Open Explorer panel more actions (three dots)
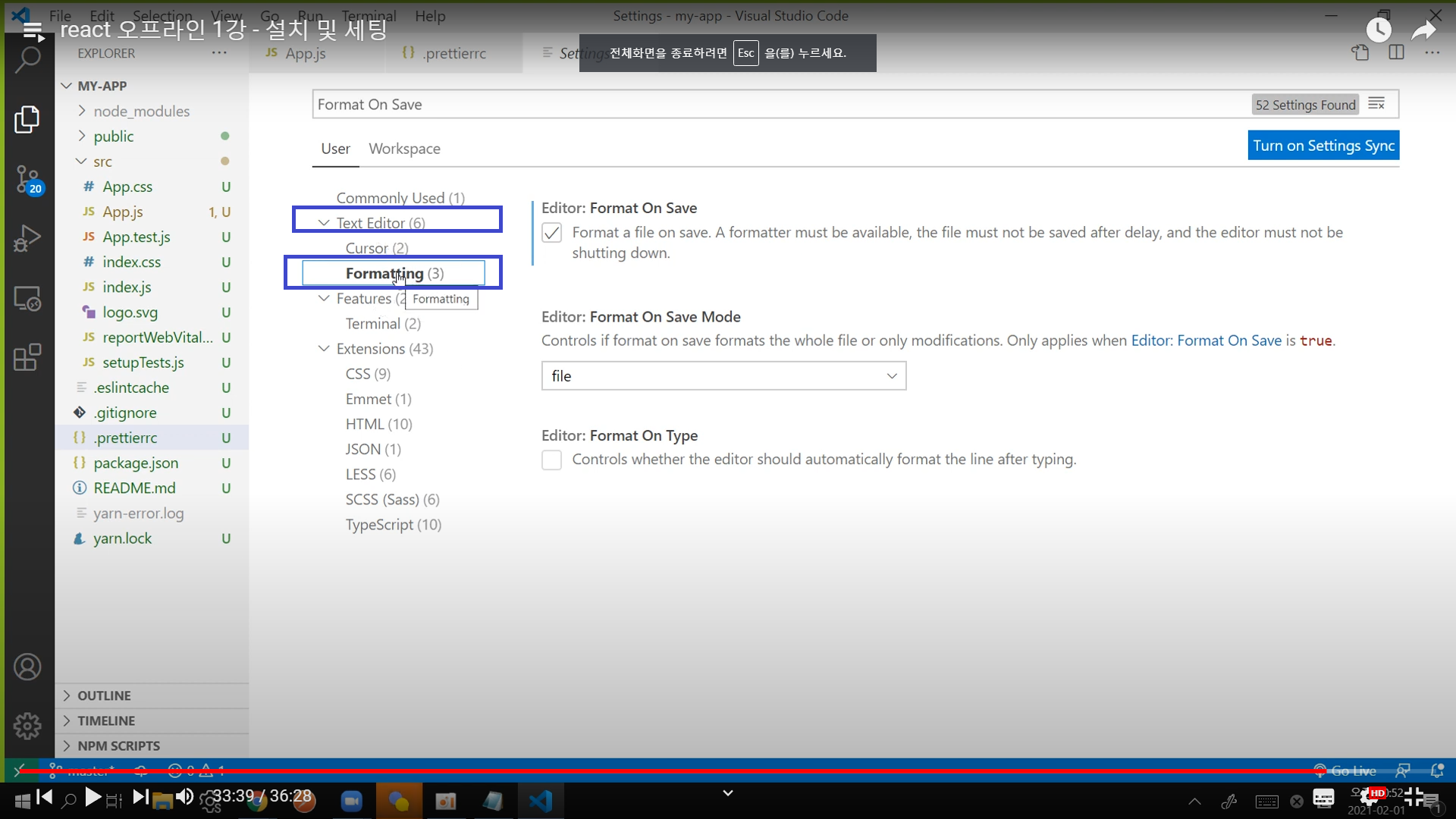 tap(219, 53)
